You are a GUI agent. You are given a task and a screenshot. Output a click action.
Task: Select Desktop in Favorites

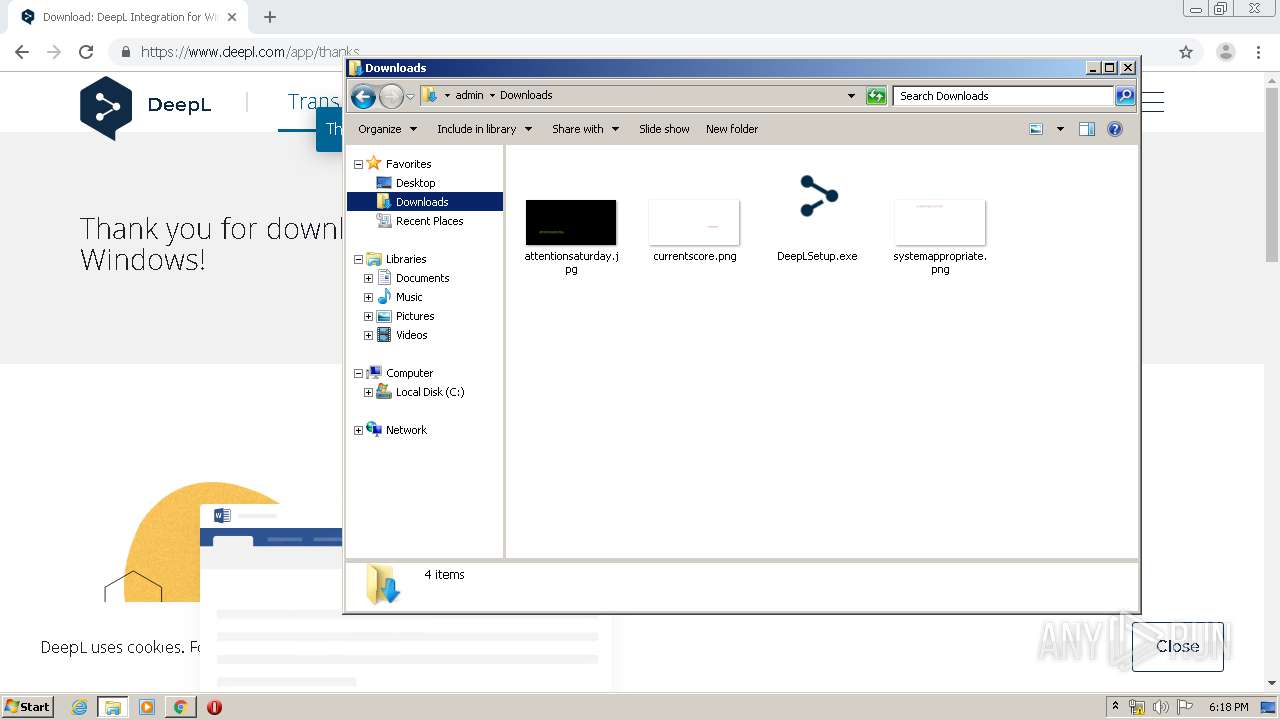click(x=415, y=183)
